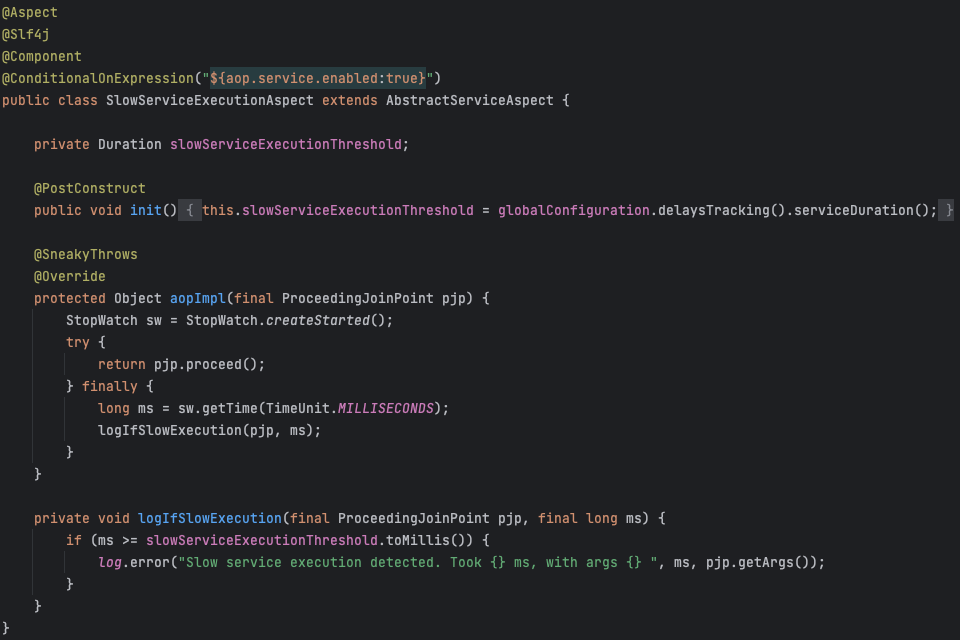Image resolution: width=960 pixels, height=640 pixels.
Task: Click the @SneakyThrows annotation
Action: [85, 254]
